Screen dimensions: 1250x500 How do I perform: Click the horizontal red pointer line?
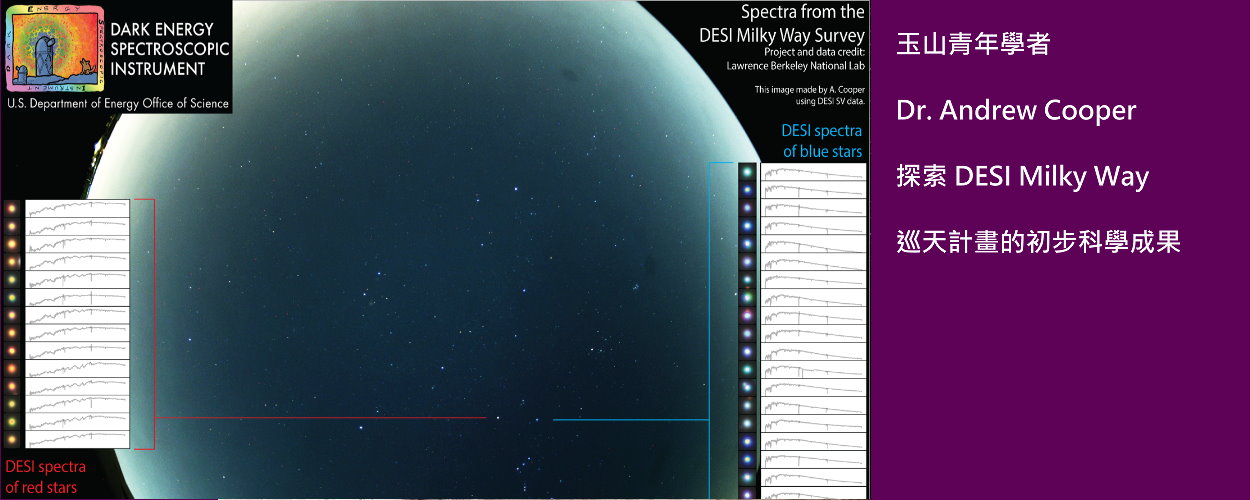[320, 418]
